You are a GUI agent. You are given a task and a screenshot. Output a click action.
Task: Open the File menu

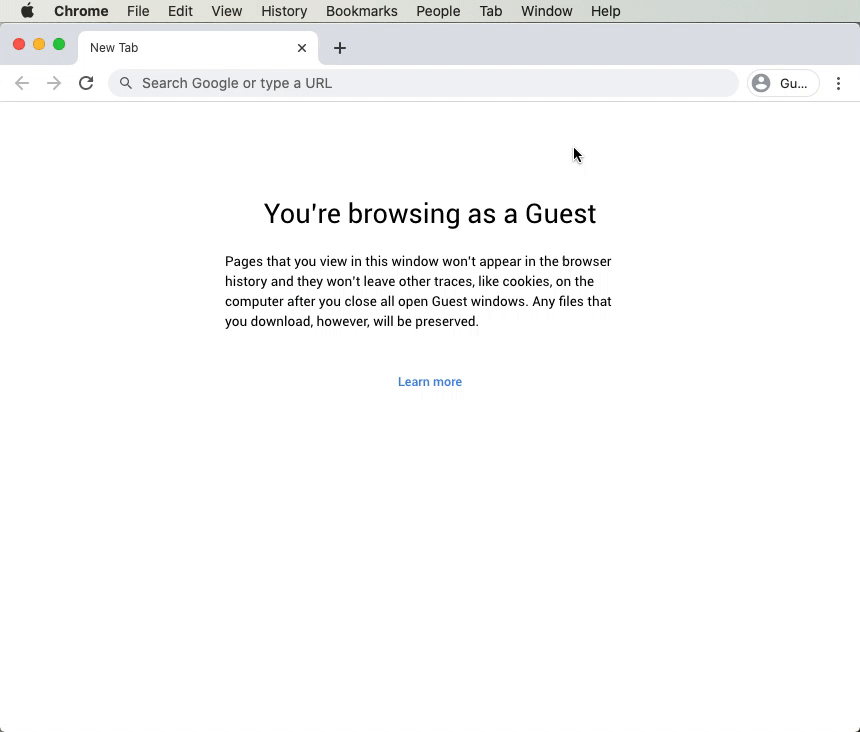tap(138, 11)
